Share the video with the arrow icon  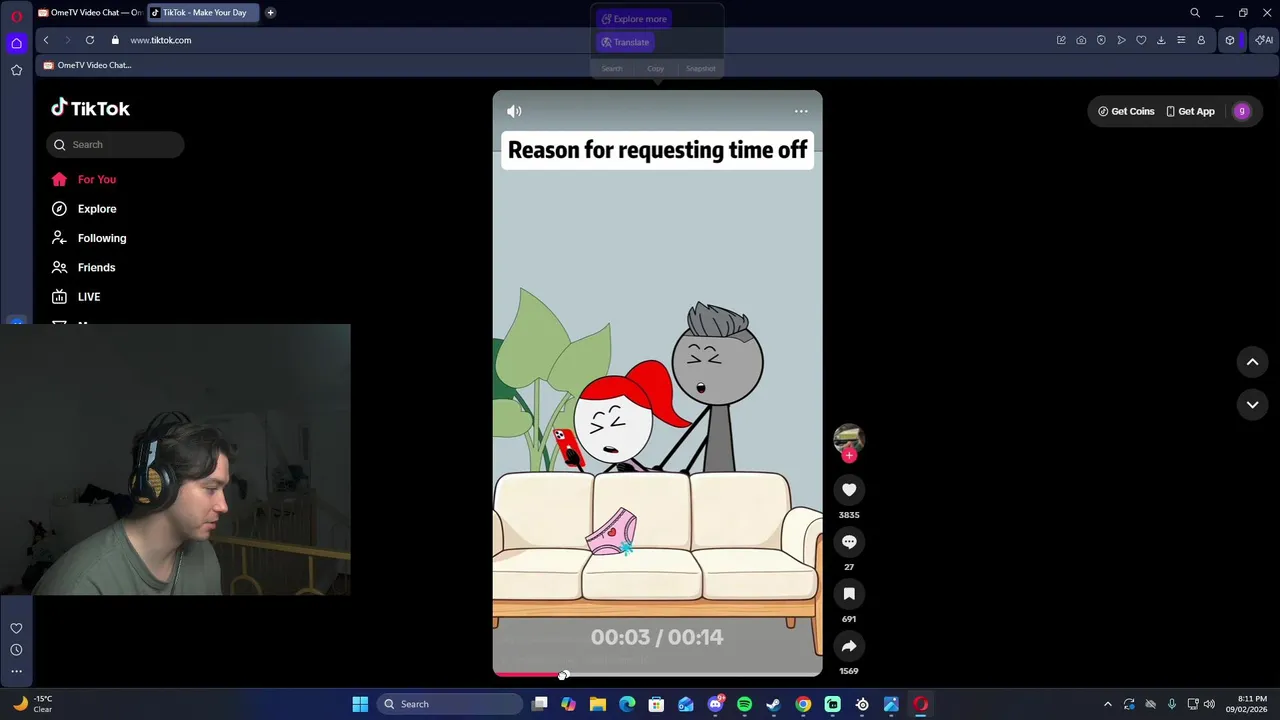click(x=849, y=645)
